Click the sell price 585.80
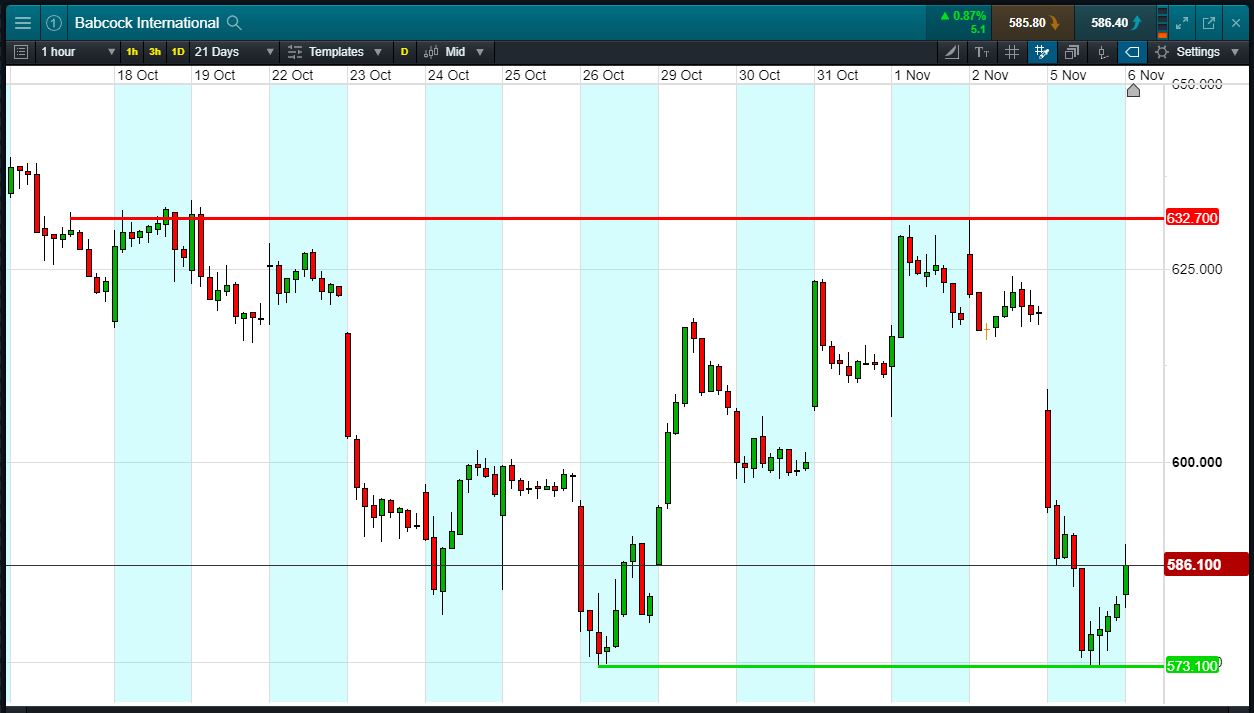The image size is (1254, 713). [x=1033, y=22]
